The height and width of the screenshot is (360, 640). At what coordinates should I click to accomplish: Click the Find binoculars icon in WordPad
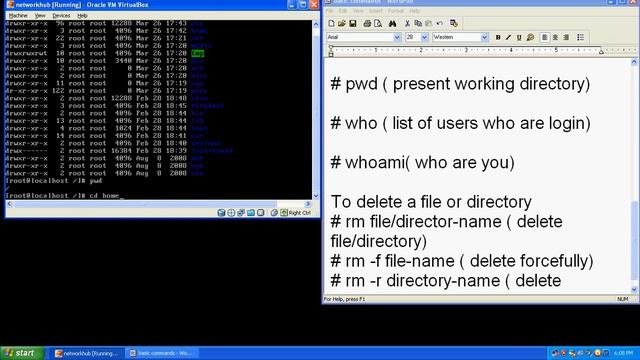coord(392,24)
